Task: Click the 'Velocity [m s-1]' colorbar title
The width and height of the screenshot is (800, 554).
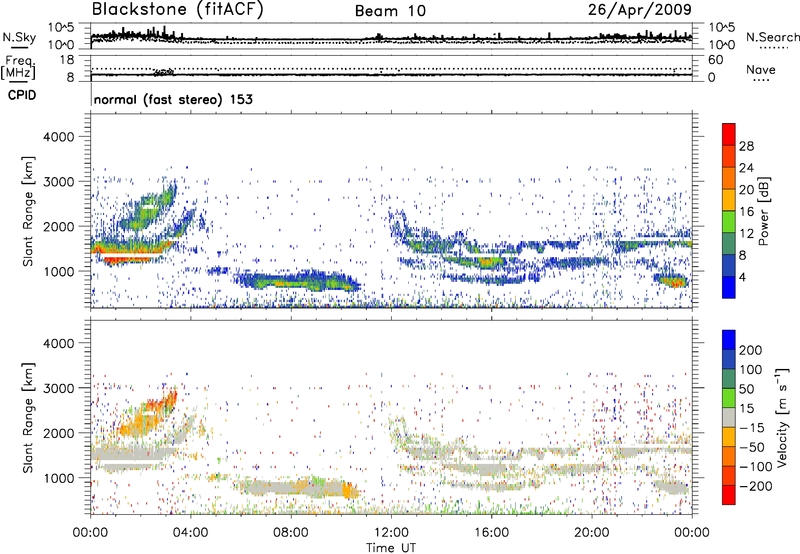Action: pos(782,417)
